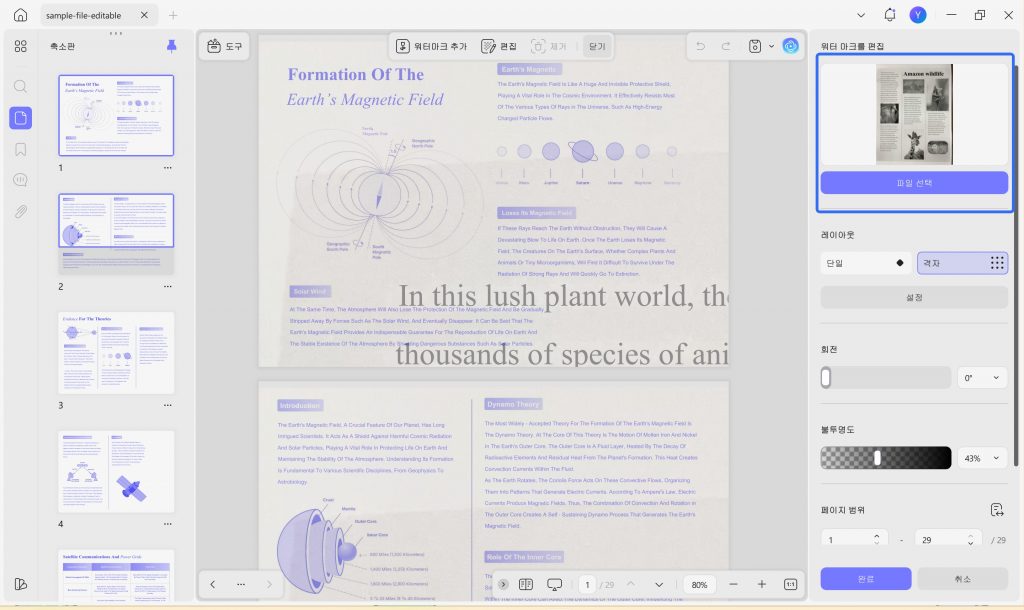This screenshot has width=1024, height=610.
Task: Increase the page range start value
Action: pyautogui.click(x=876, y=536)
